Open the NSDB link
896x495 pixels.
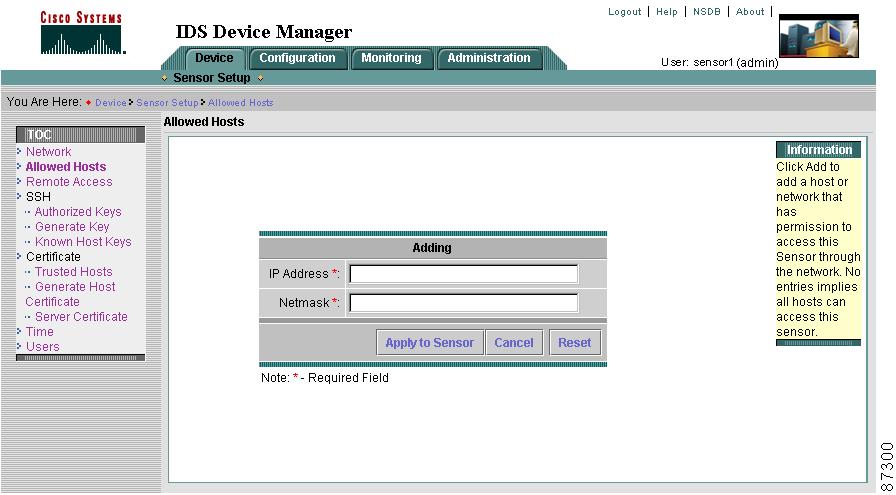pyautogui.click(x=706, y=11)
